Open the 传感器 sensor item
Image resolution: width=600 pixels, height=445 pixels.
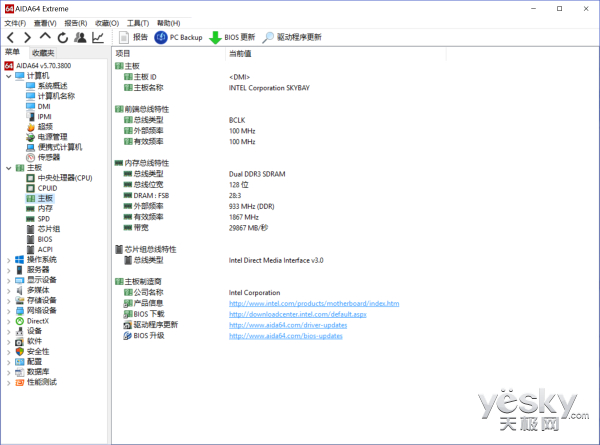43,157
